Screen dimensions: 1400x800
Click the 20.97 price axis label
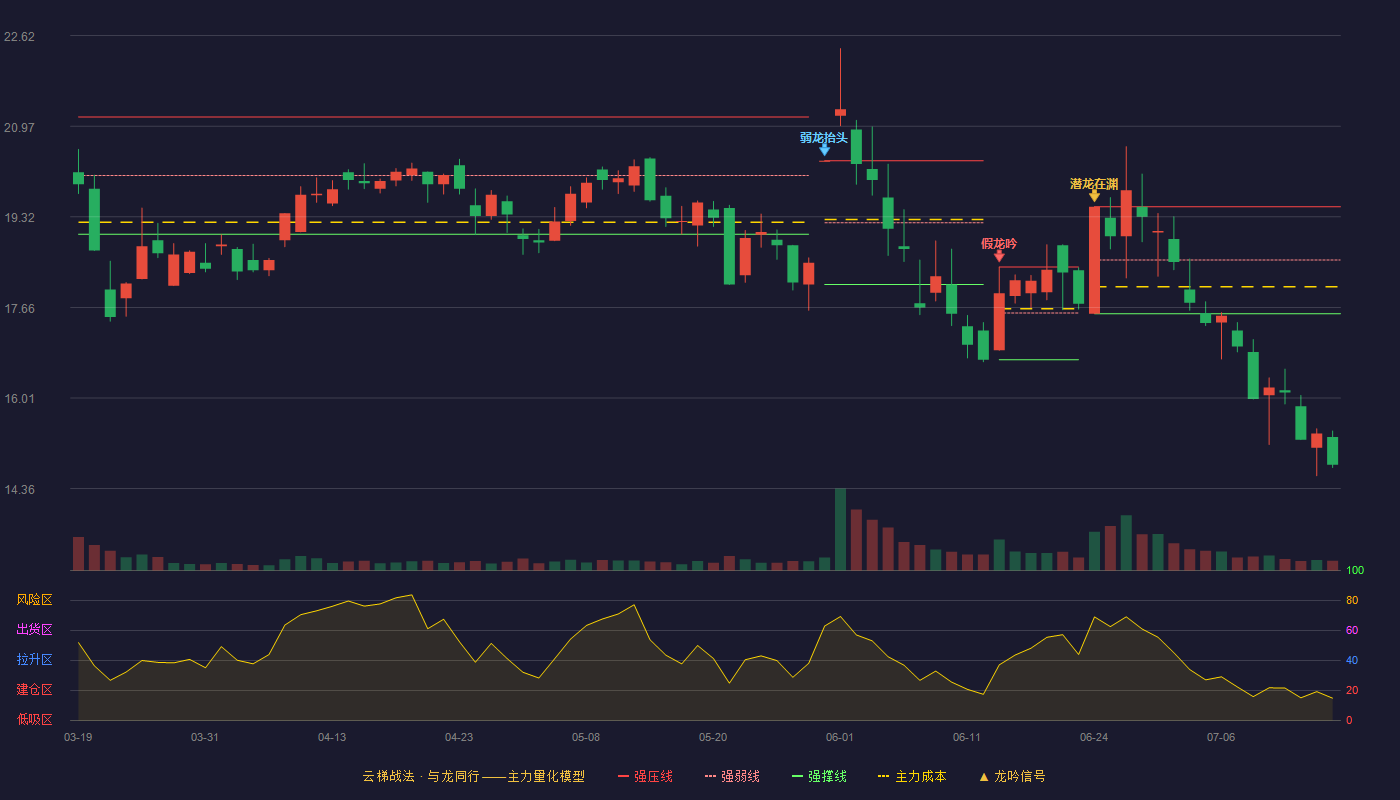19,127
